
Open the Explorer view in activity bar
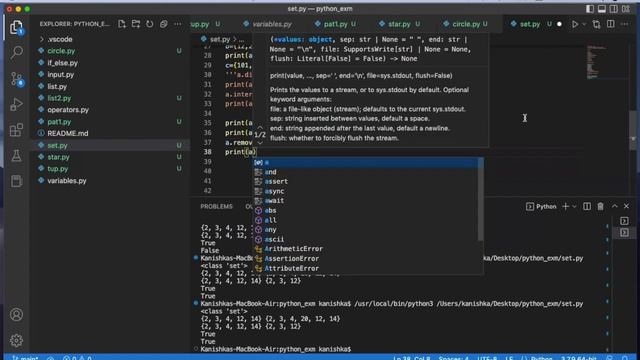pyautogui.click(x=16, y=27)
